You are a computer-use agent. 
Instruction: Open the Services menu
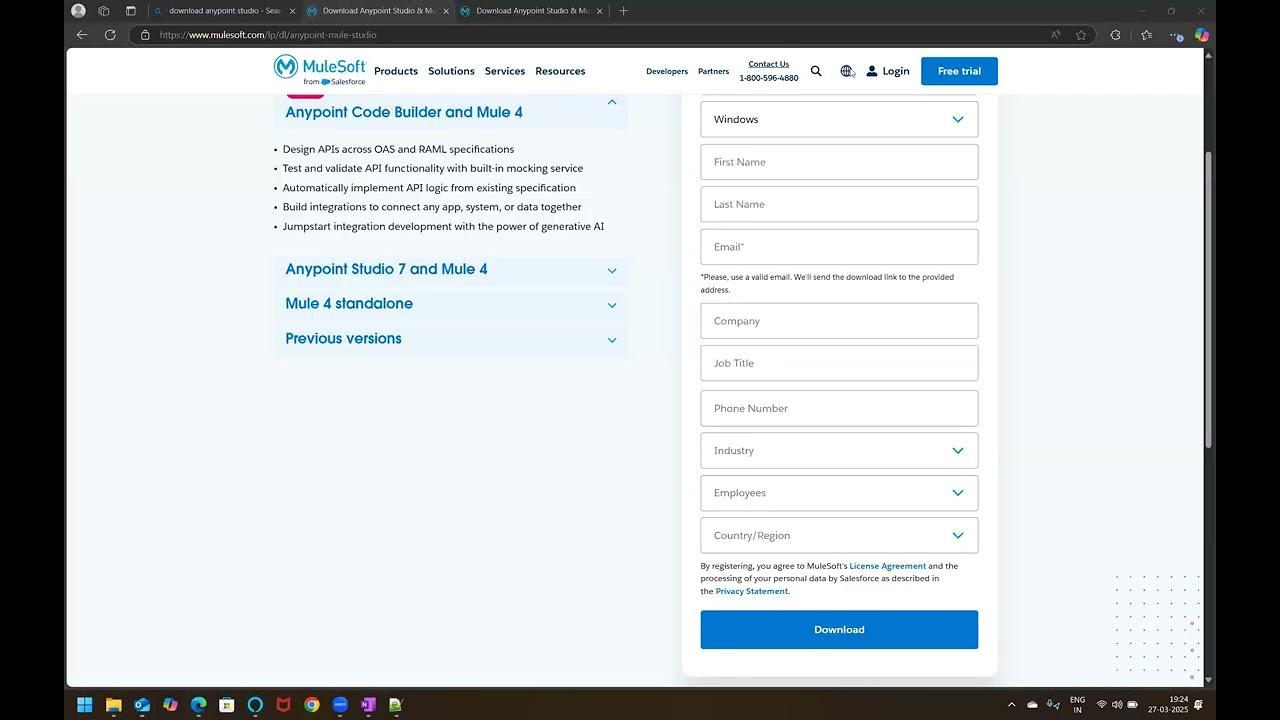pyautogui.click(x=505, y=71)
